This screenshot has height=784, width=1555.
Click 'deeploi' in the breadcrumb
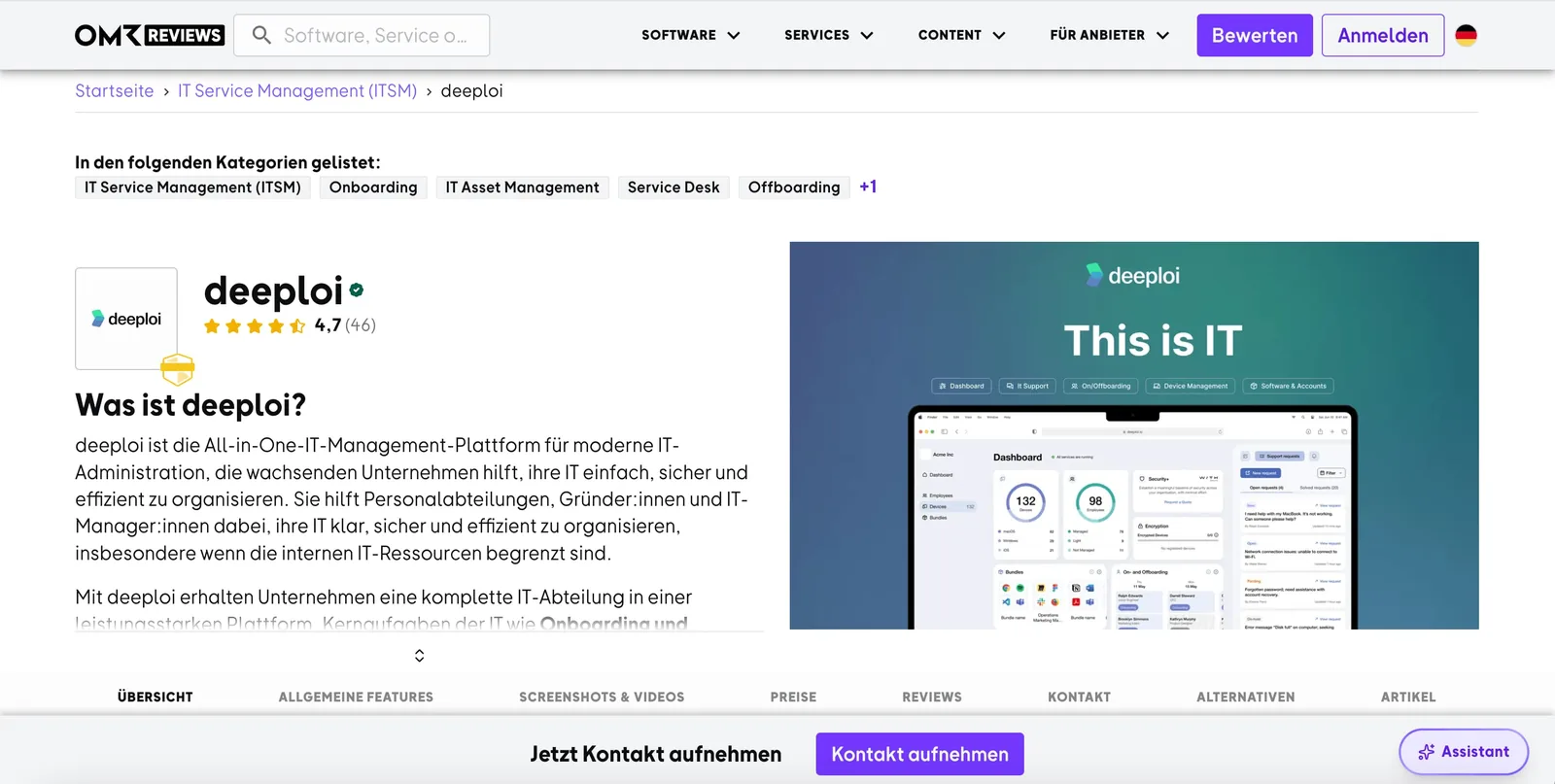tap(471, 90)
